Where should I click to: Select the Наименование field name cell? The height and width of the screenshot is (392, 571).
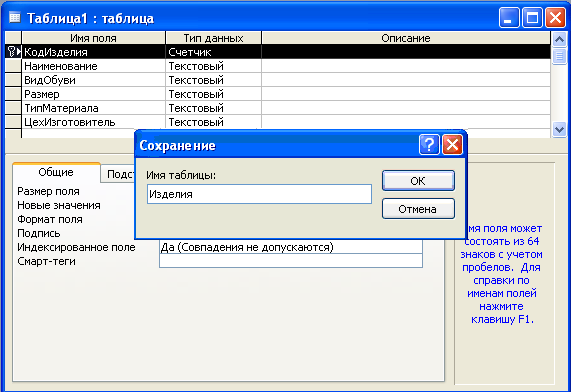click(x=94, y=66)
